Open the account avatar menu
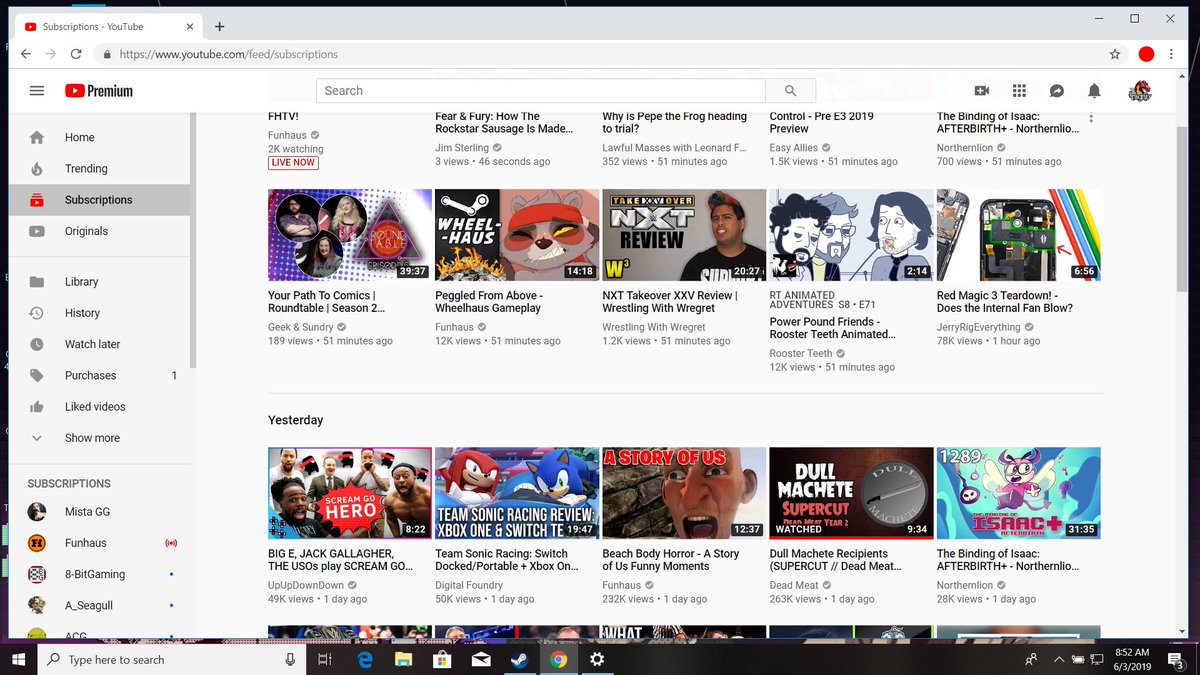This screenshot has width=1200, height=675. pos(1140,91)
